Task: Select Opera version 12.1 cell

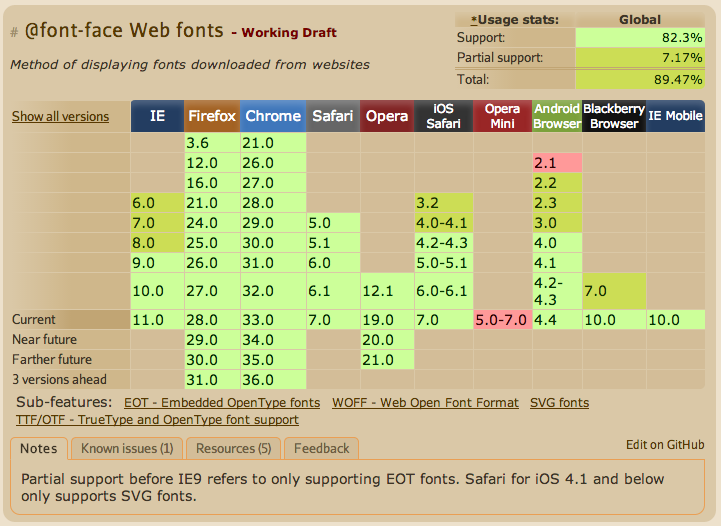Action: [387, 291]
